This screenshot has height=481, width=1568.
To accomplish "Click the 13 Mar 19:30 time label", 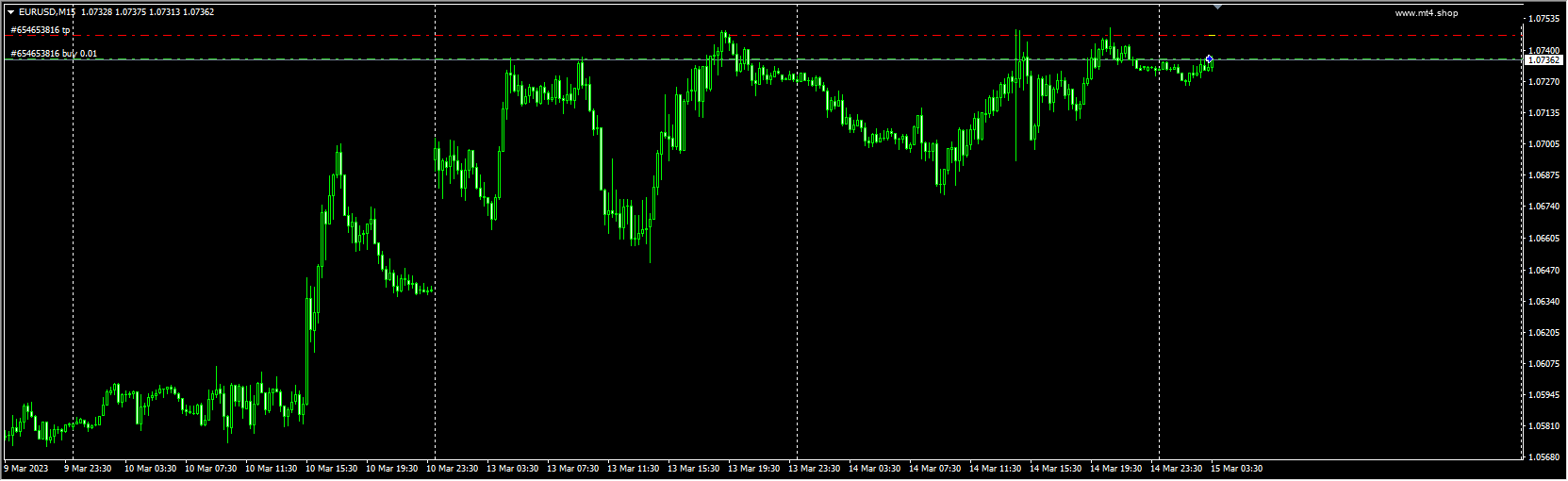I will pos(753,469).
